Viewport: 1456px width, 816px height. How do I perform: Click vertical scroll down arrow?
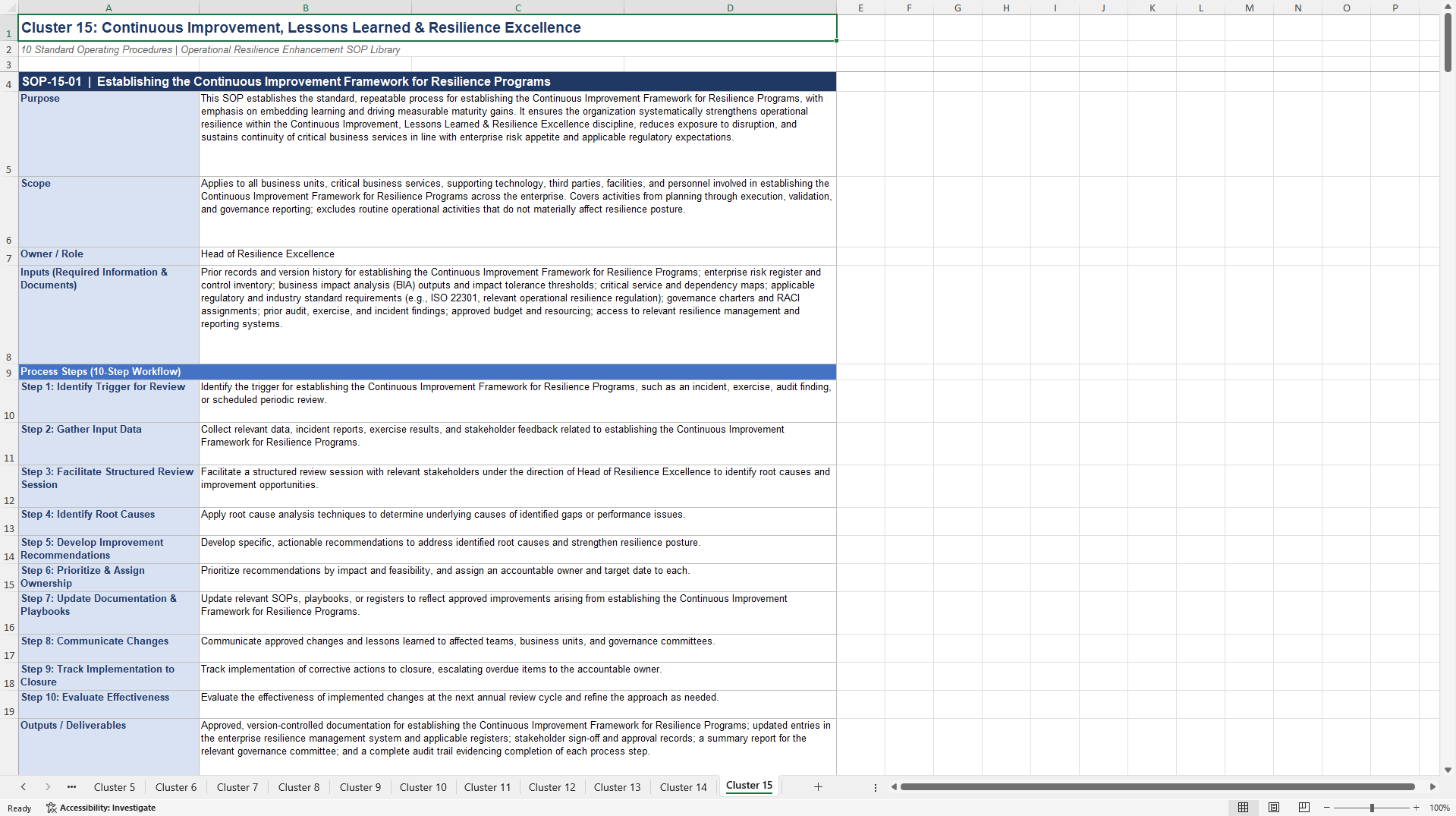pyautogui.click(x=1448, y=770)
